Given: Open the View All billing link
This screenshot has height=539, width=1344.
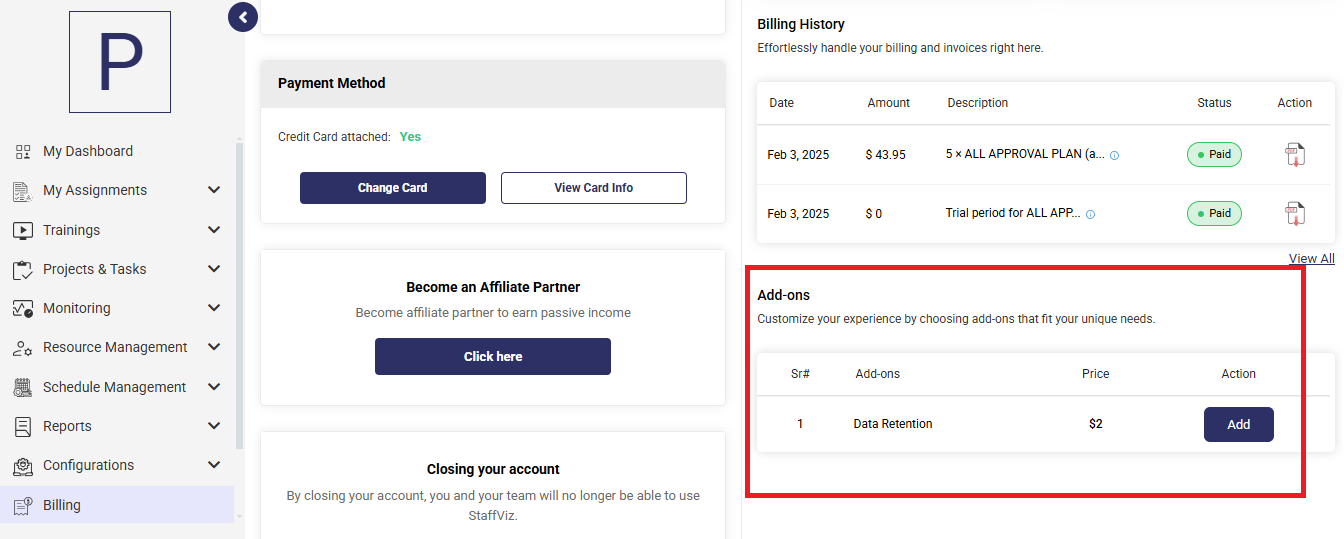Looking at the screenshot, I should coord(1311,259).
